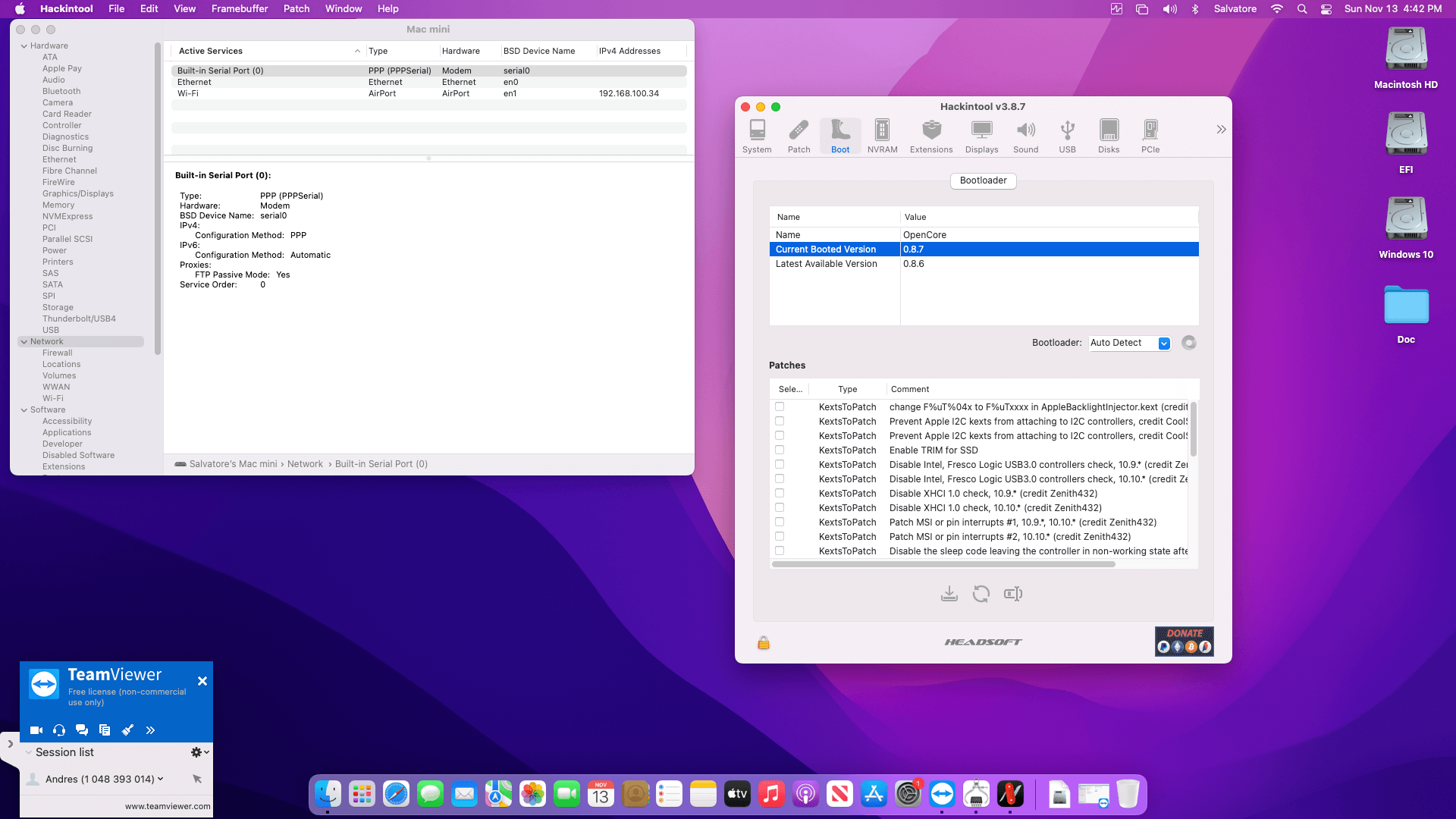
Task: Click the lock icon in Hackintool footer
Action: pyautogui.click(x=764, y=643)
